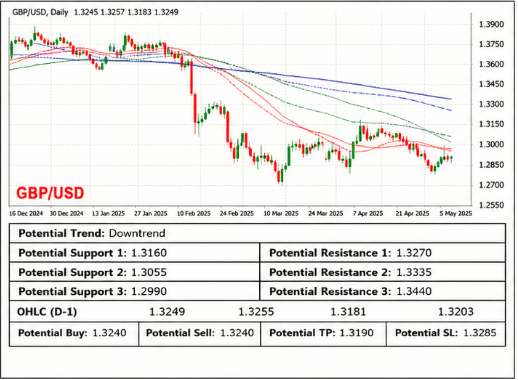
Task: Select the Potential Support 1 cell
Action: [134, 253]
